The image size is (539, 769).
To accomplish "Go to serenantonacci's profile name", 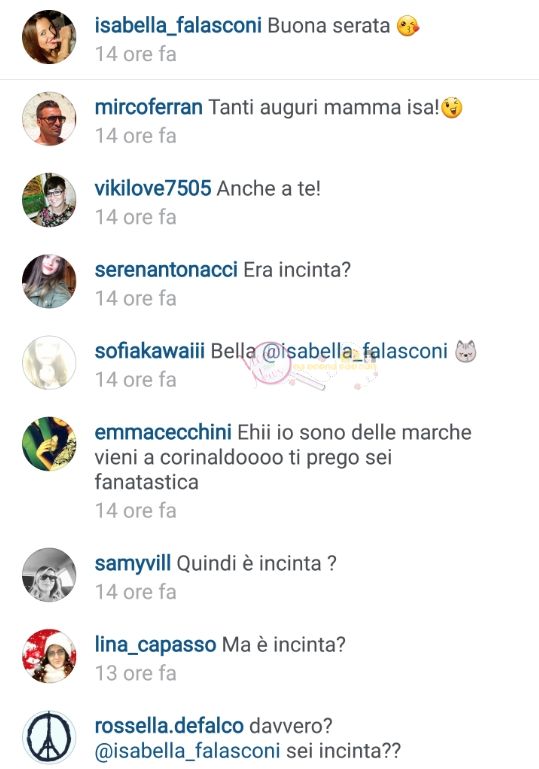I will coord(166,270).
